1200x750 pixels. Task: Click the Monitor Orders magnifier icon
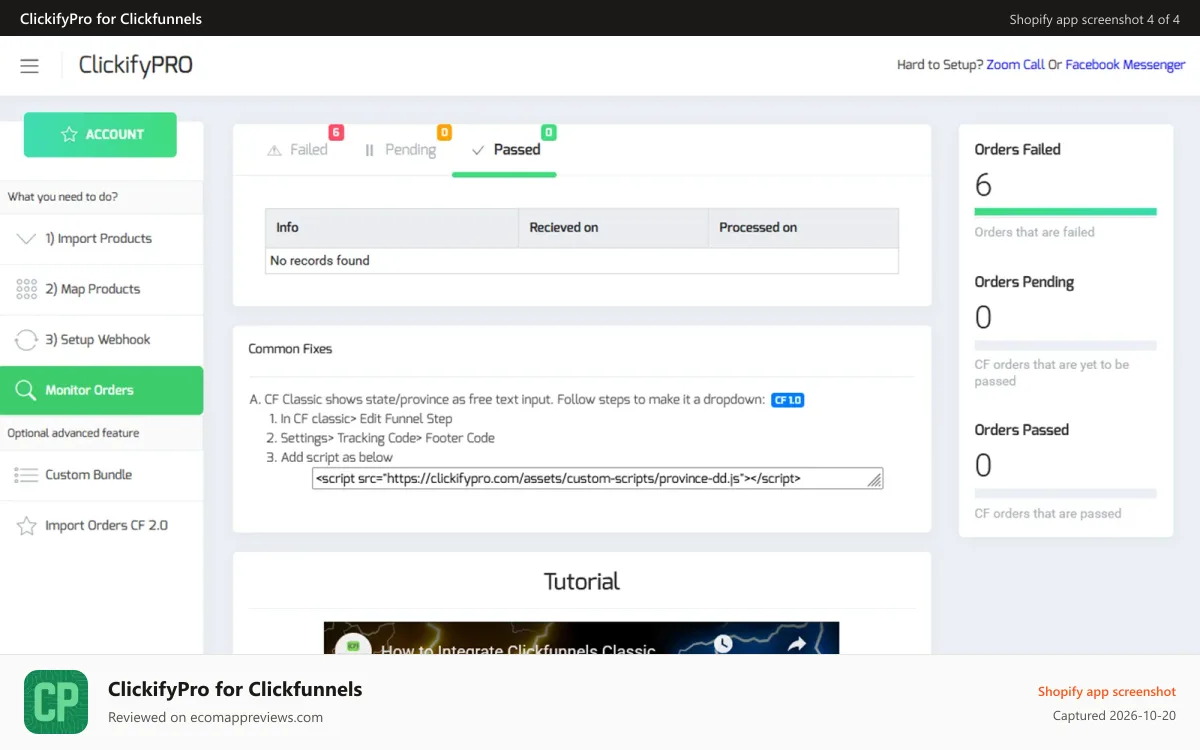[x=26, y=390]
